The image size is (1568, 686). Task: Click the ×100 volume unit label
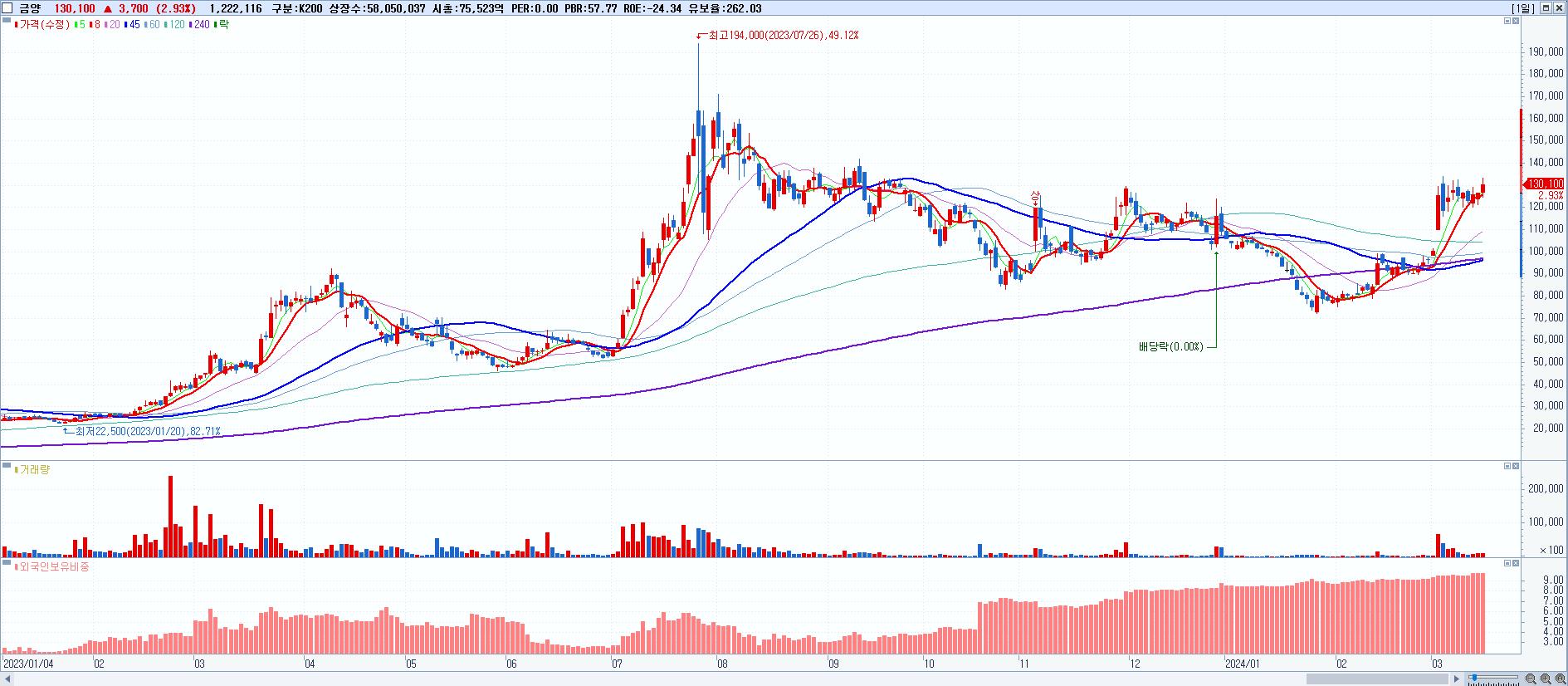pos(1551,550)
